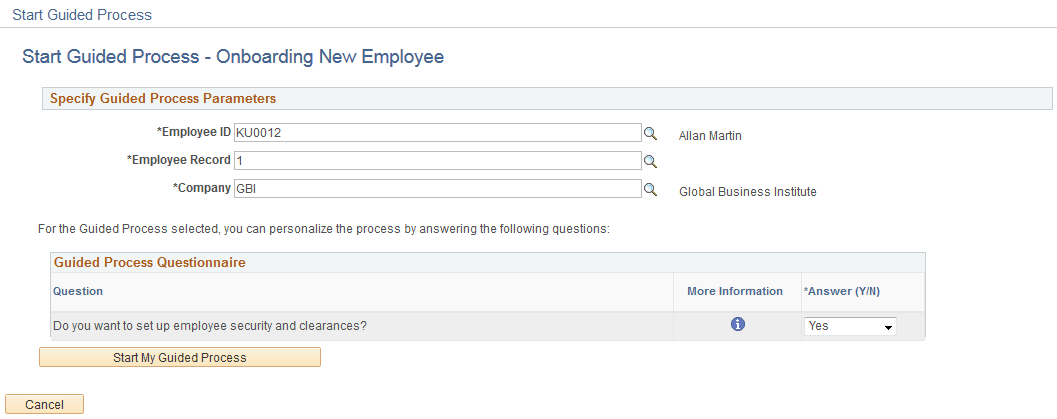
Task: Open the Employee Record lookup search icon
Action: click(649, 160)
